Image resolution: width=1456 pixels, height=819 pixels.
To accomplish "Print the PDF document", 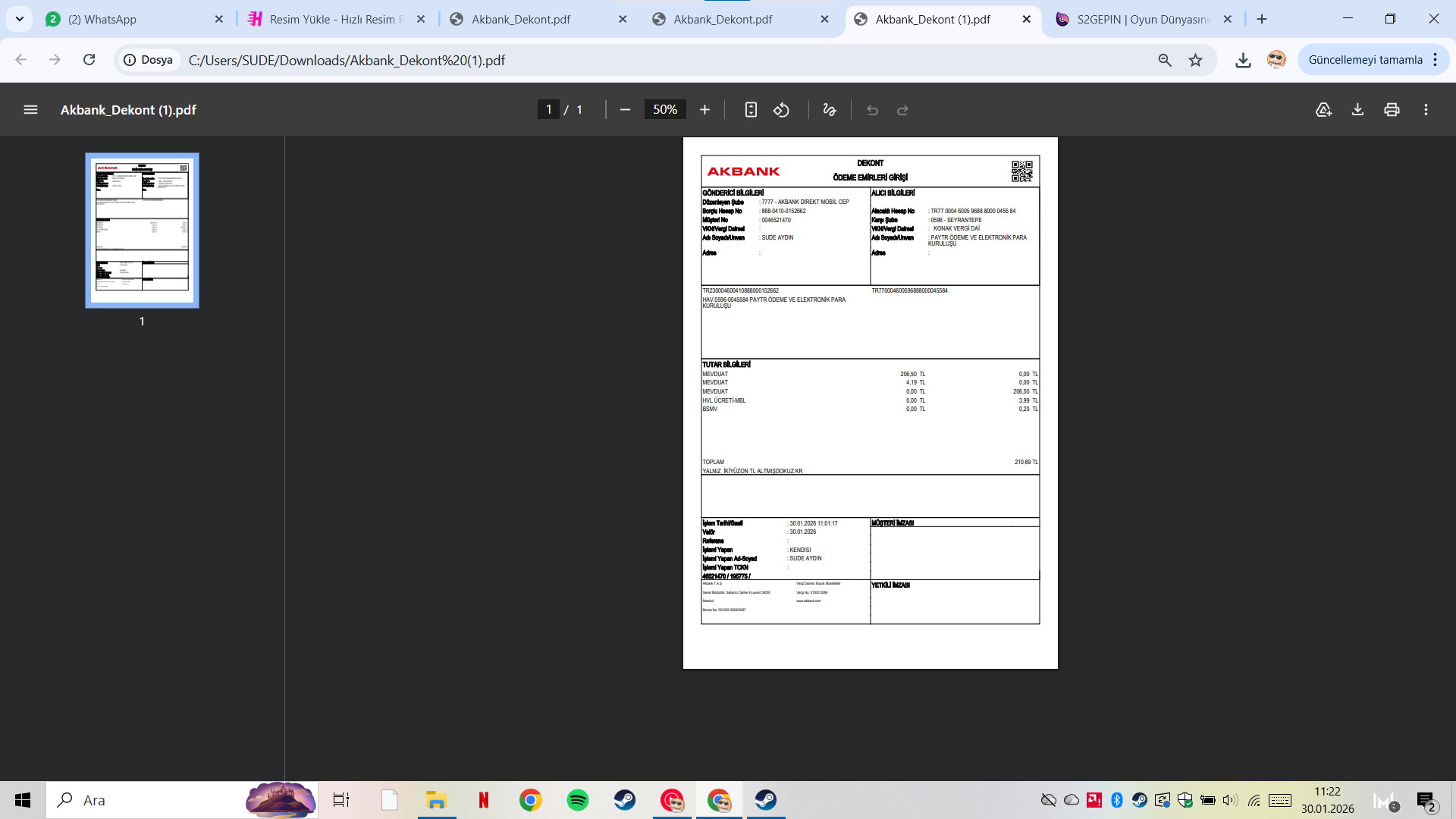I will [x=1392, y=110].
